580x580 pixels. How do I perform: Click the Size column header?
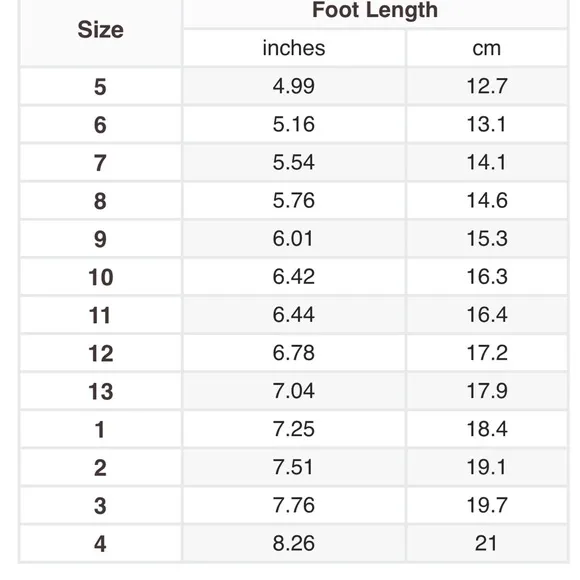(100, 30)
